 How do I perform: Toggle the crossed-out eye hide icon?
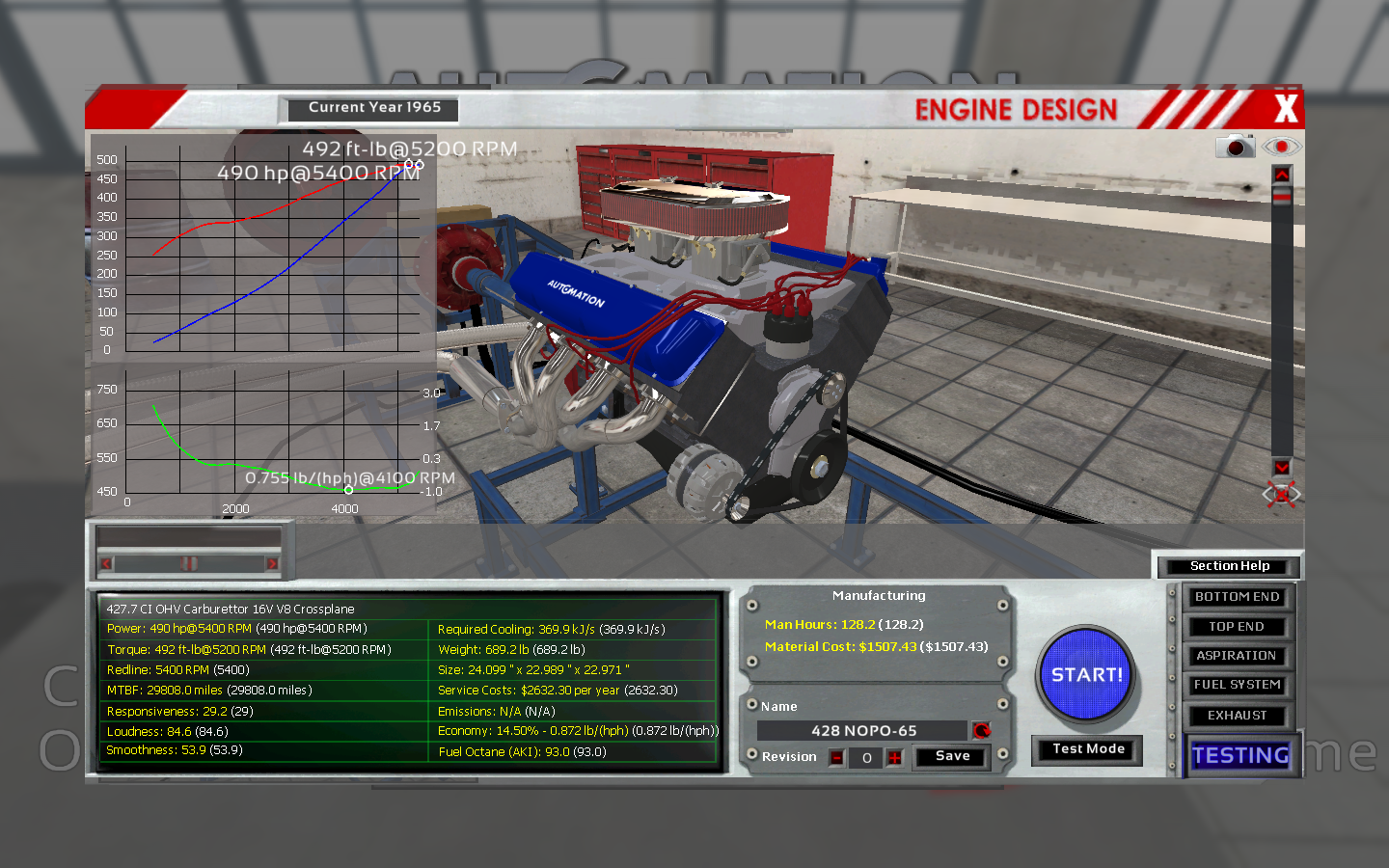(x=1281, y=495)
